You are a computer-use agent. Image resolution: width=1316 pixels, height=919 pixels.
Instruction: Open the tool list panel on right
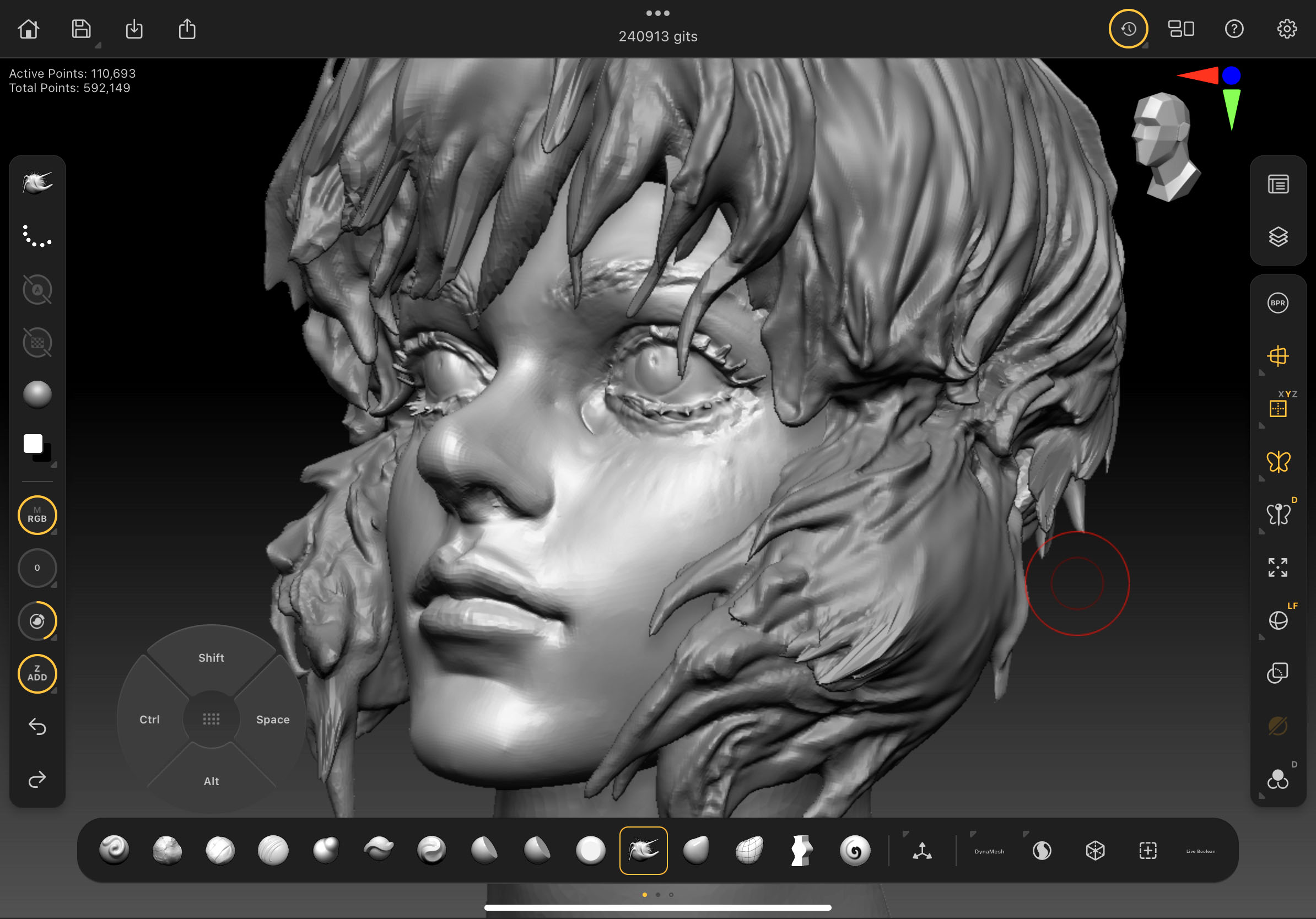click(1277, 185)
